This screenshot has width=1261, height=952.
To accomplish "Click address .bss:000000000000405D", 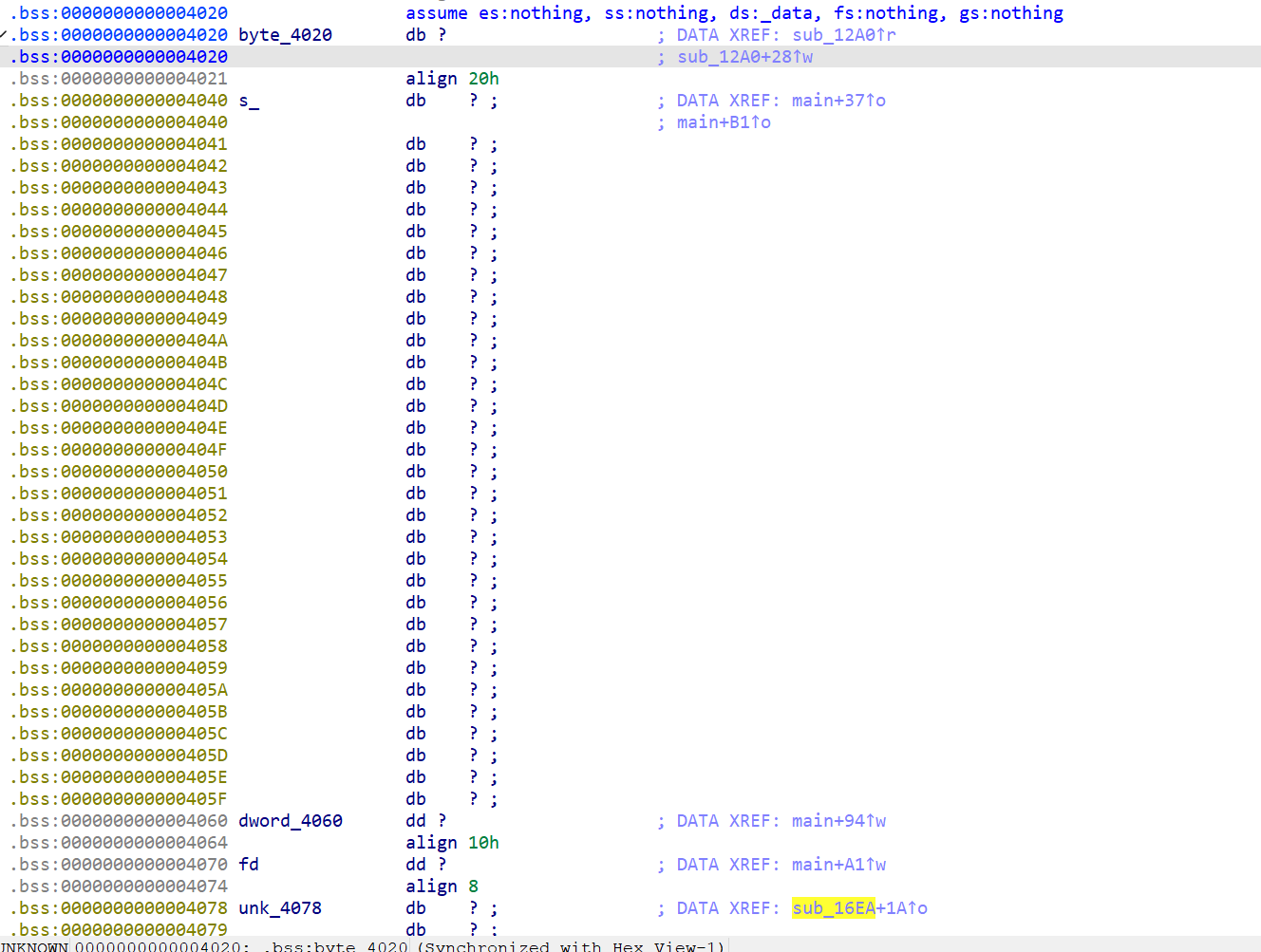I will point(119,756).
